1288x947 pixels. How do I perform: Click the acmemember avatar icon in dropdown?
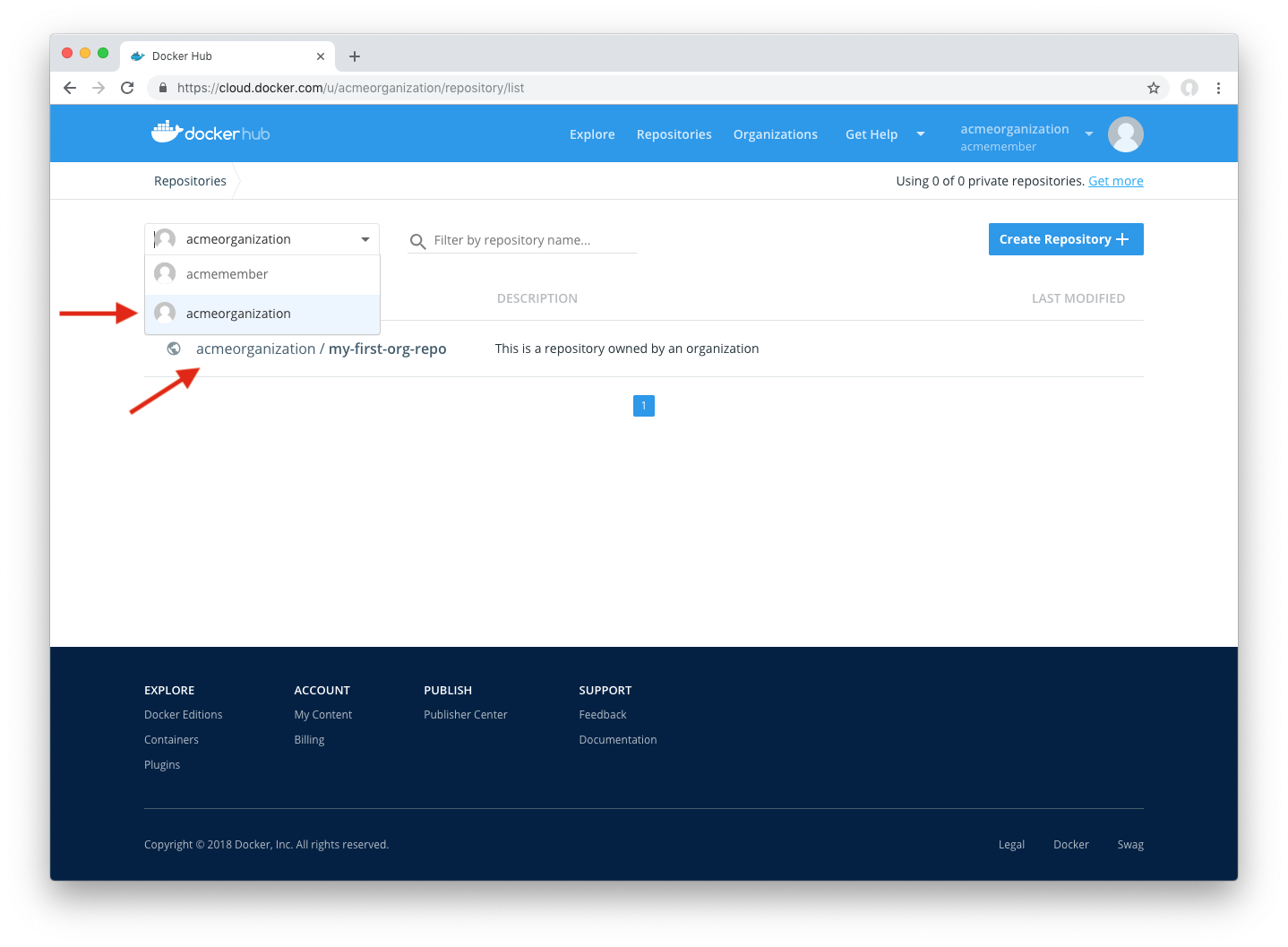point(164,273)
